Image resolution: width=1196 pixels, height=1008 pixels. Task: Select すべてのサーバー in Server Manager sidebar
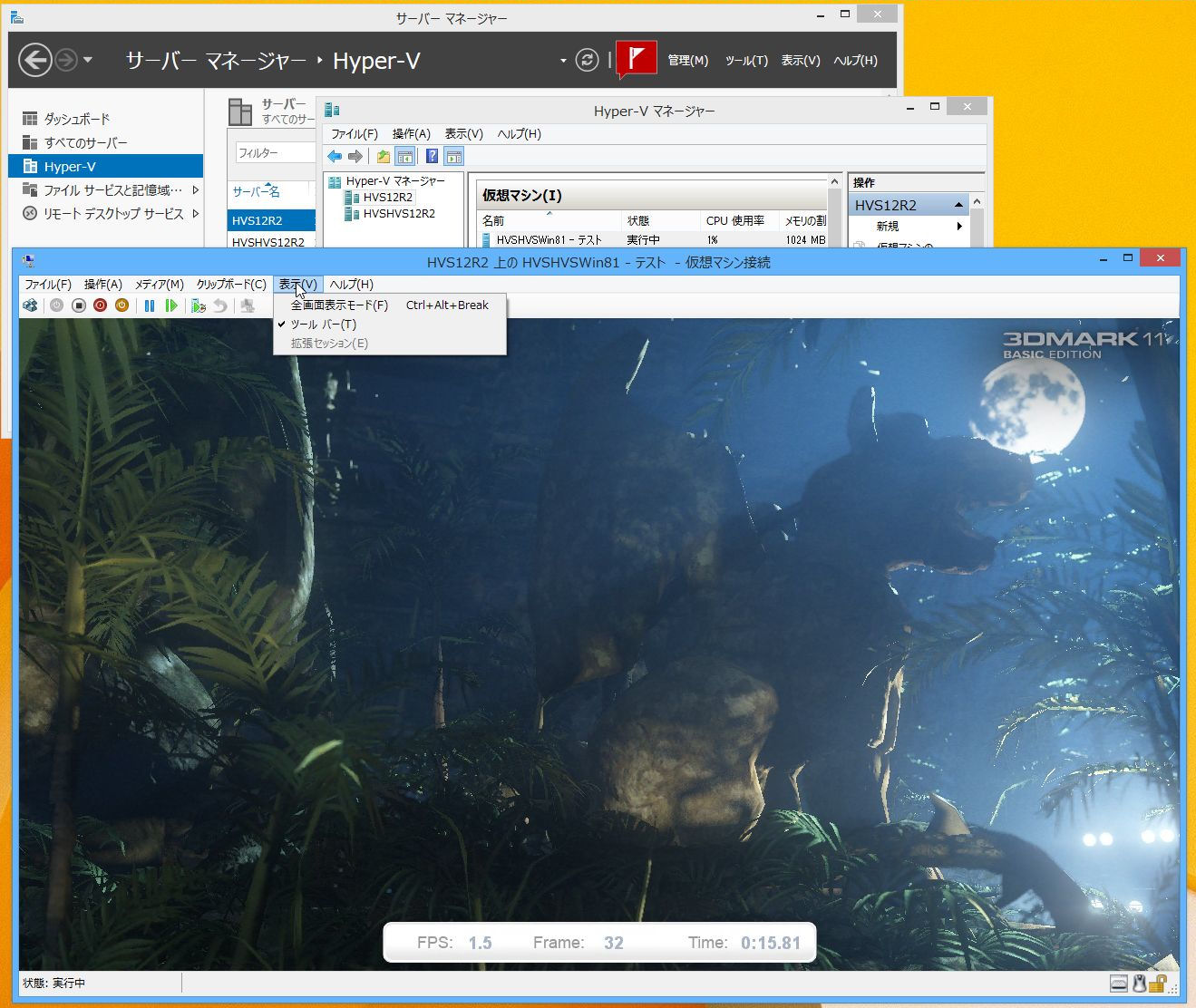click(105, 142)
